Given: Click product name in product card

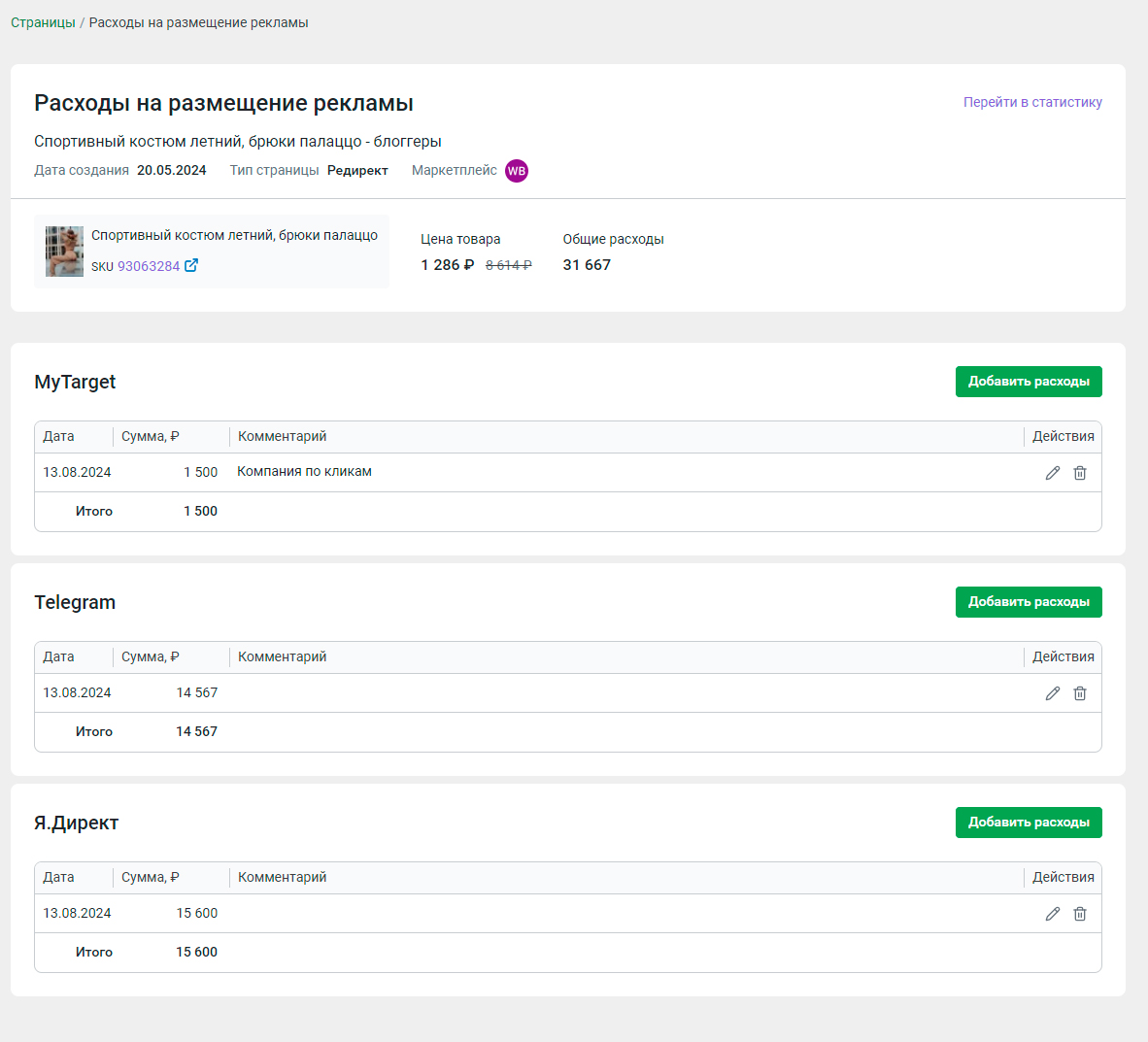Looking at the screenshot, I should coord(234,235).
